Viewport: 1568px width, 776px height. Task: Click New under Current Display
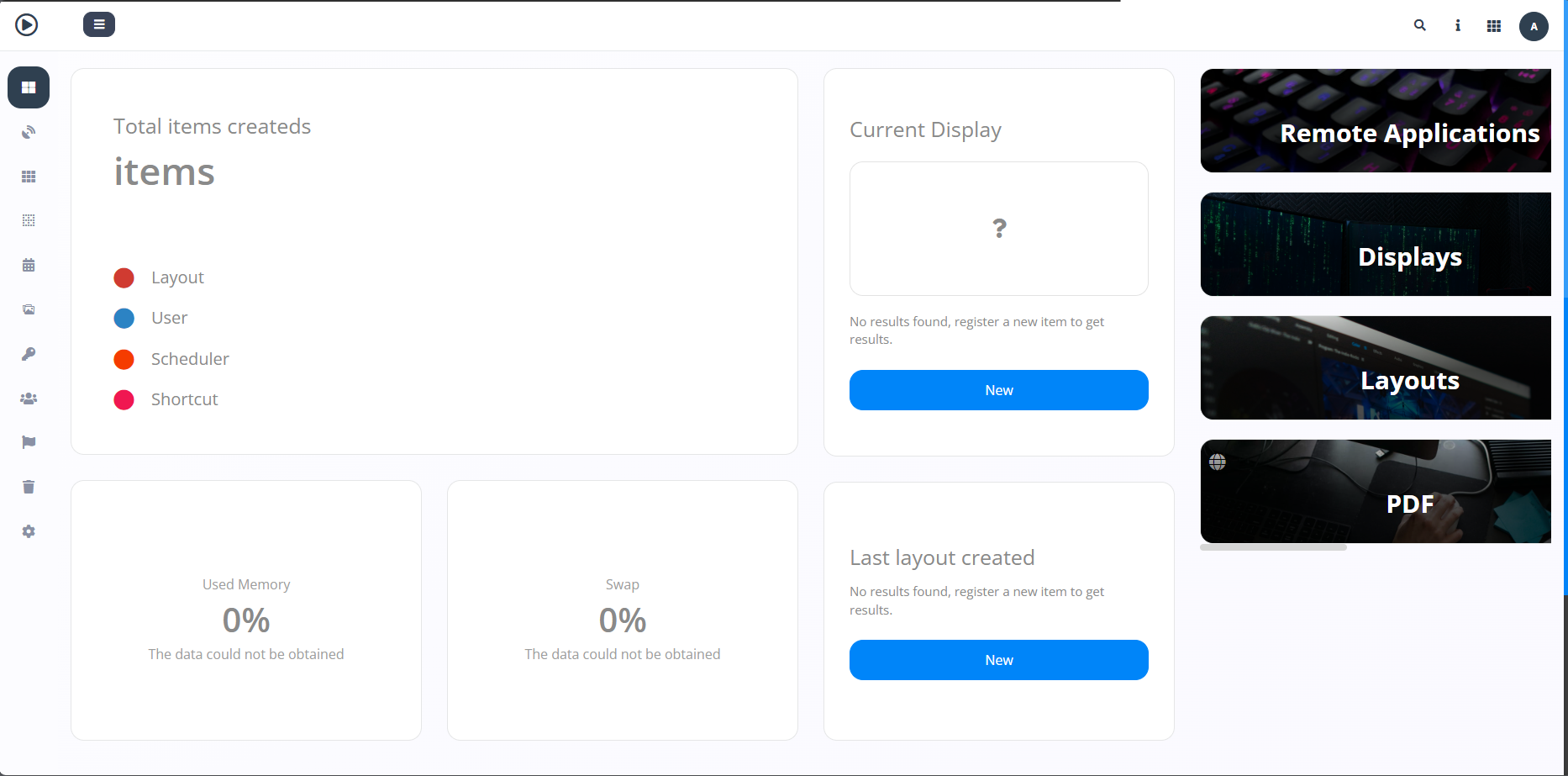click(998, 389)
